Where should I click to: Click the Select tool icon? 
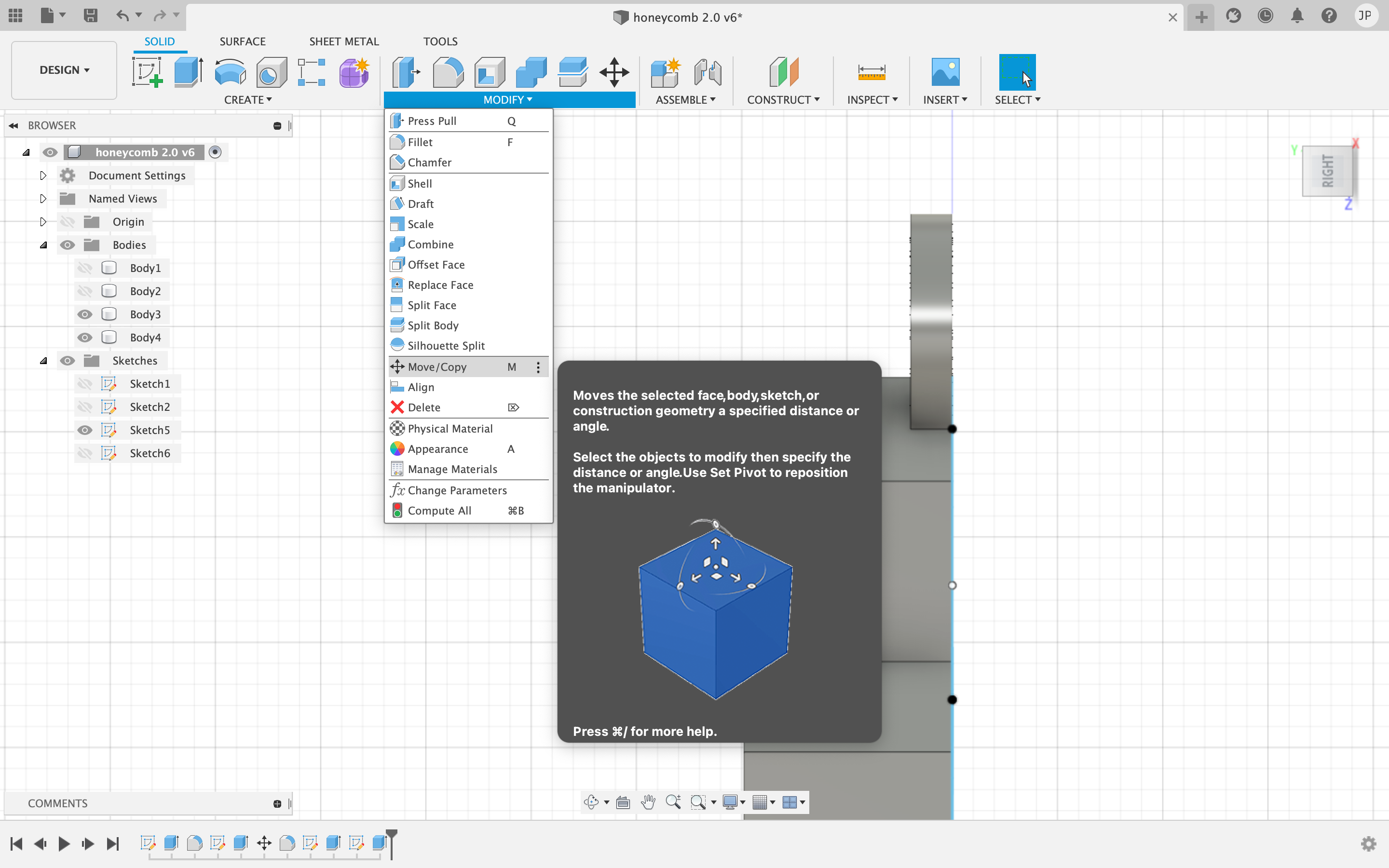pyautogui.click(x=1017, y=72)
